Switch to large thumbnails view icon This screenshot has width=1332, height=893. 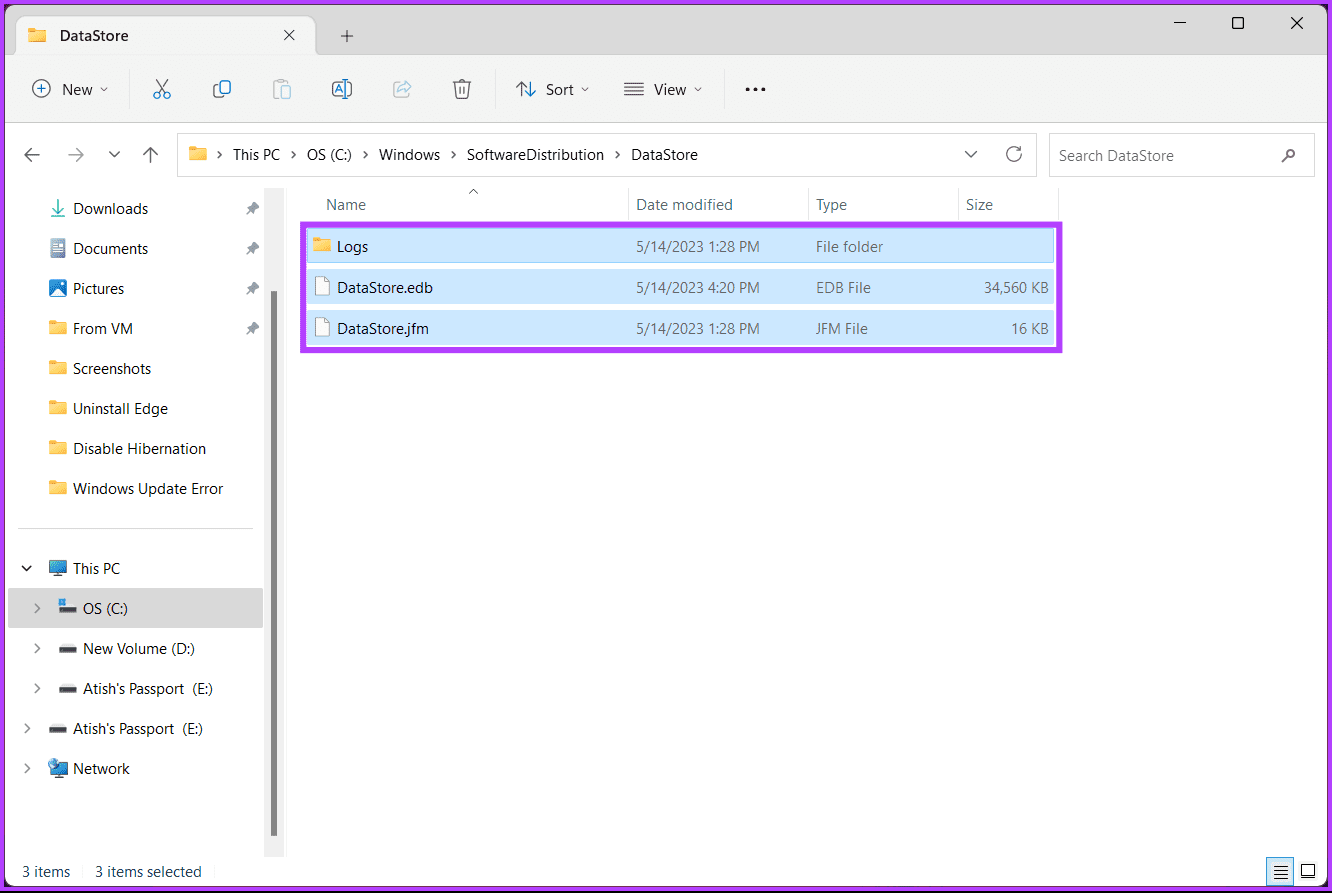[1307, 871]
